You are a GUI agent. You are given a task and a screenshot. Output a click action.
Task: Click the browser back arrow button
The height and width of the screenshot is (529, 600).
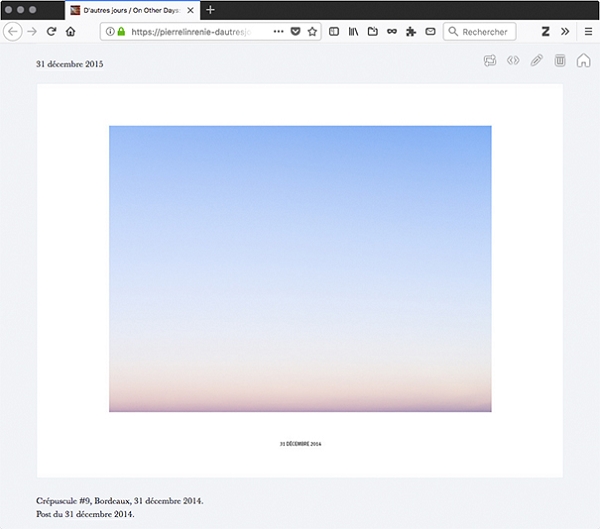click(x=13, y=32)
